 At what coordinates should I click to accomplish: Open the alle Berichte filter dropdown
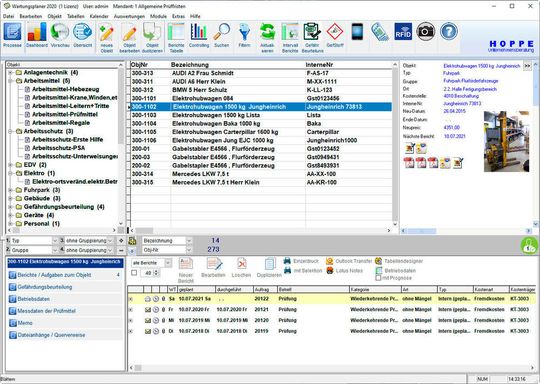168,263
